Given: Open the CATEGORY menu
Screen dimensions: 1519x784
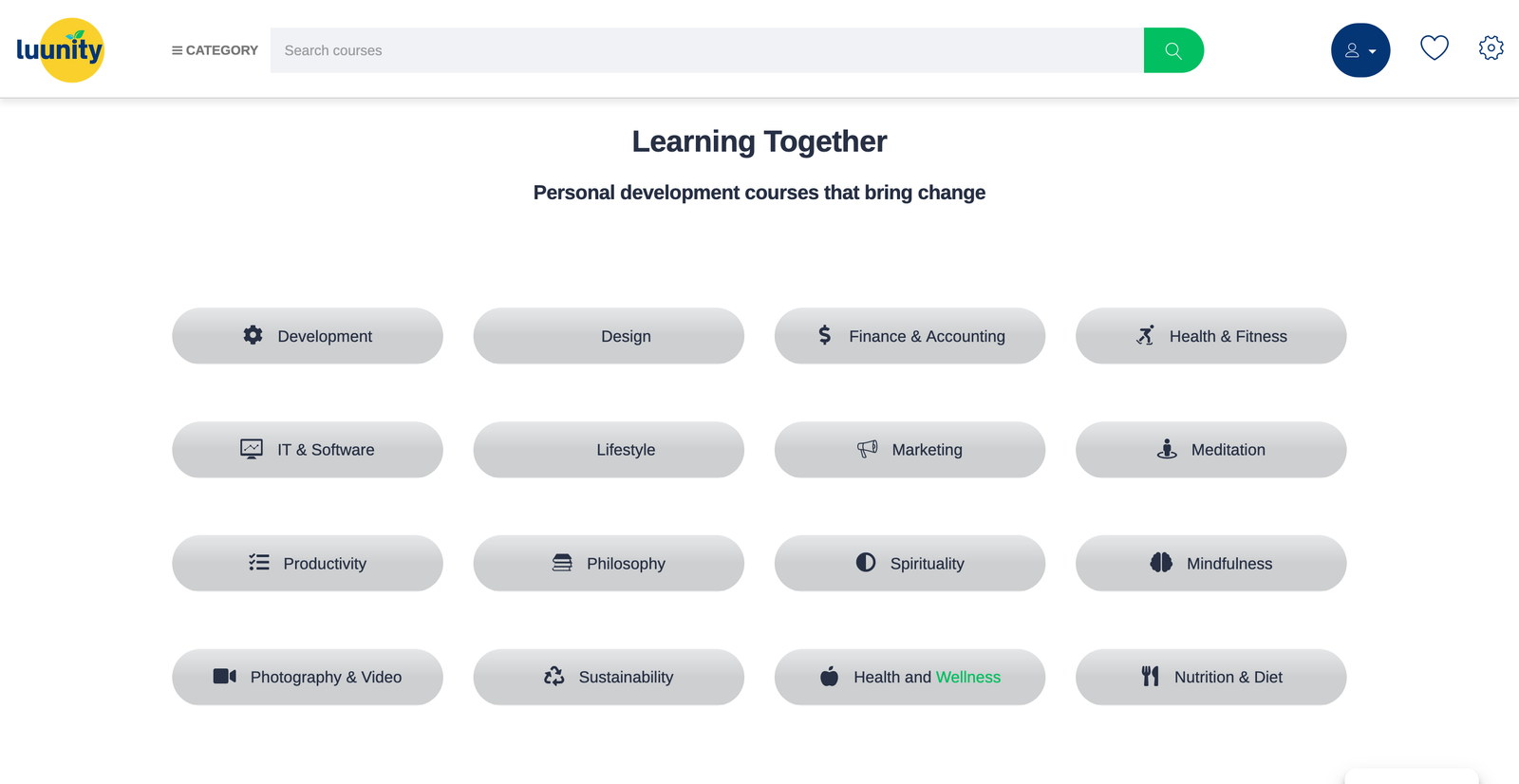Looking at the screenshot, I should tap(215, 50).
